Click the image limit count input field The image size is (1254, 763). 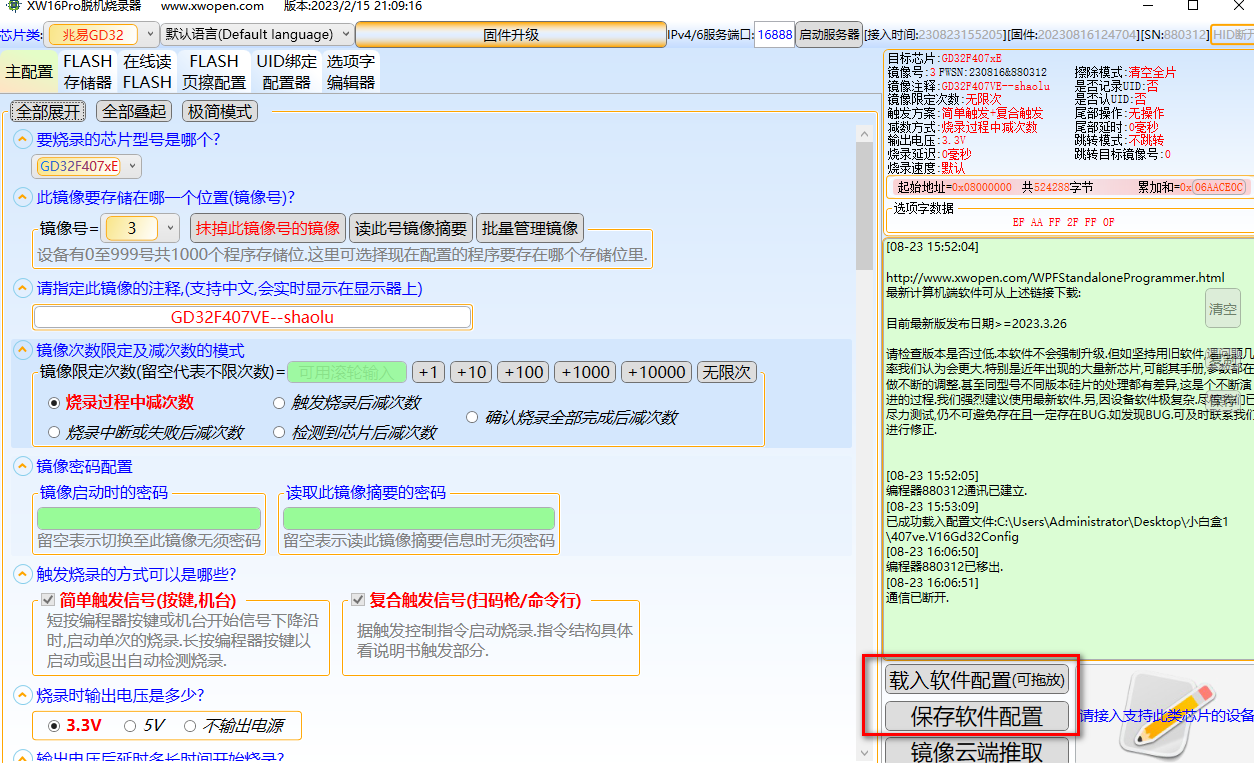point(347,372)
